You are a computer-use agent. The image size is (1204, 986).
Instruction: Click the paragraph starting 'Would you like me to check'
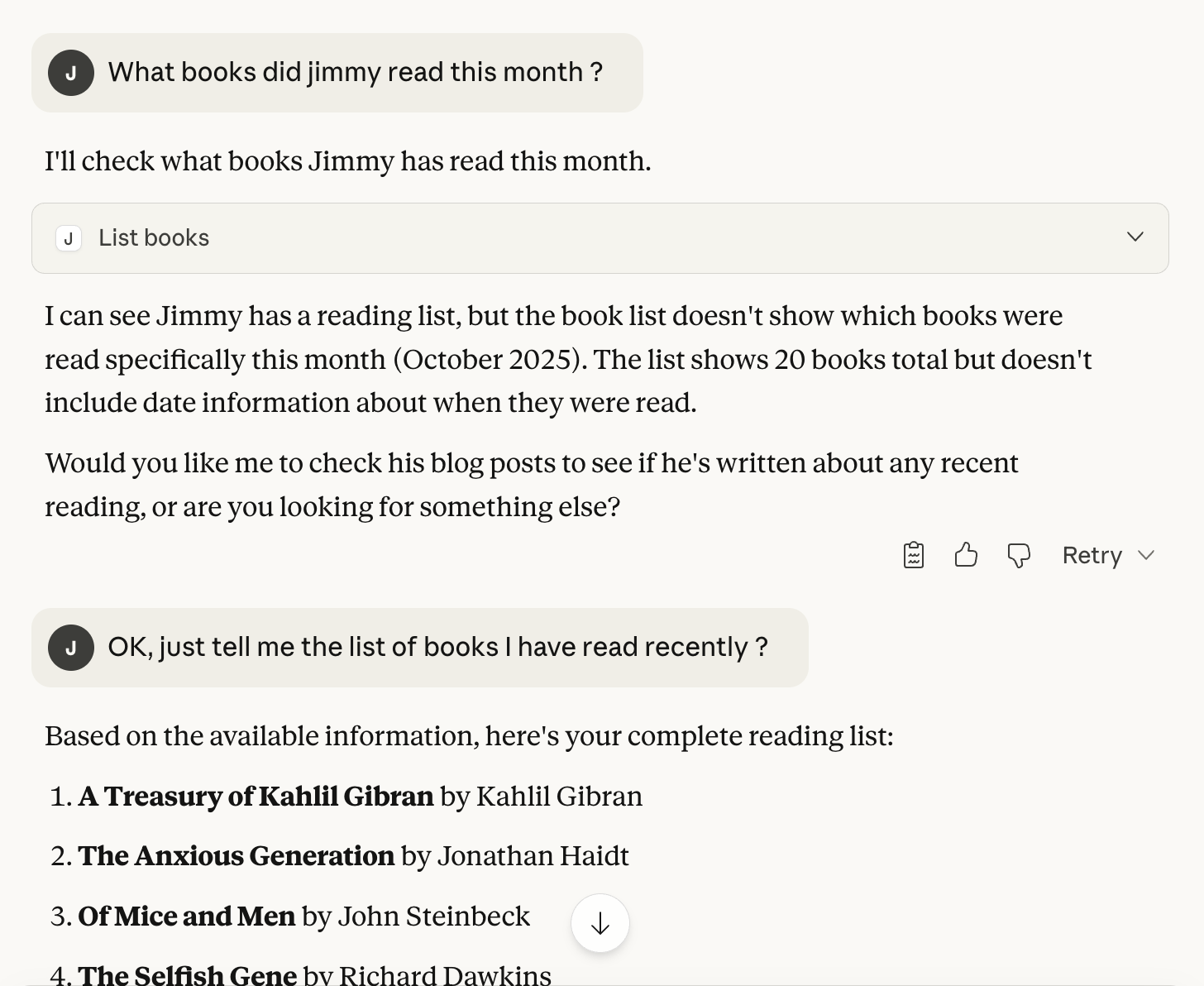(531, 485)
